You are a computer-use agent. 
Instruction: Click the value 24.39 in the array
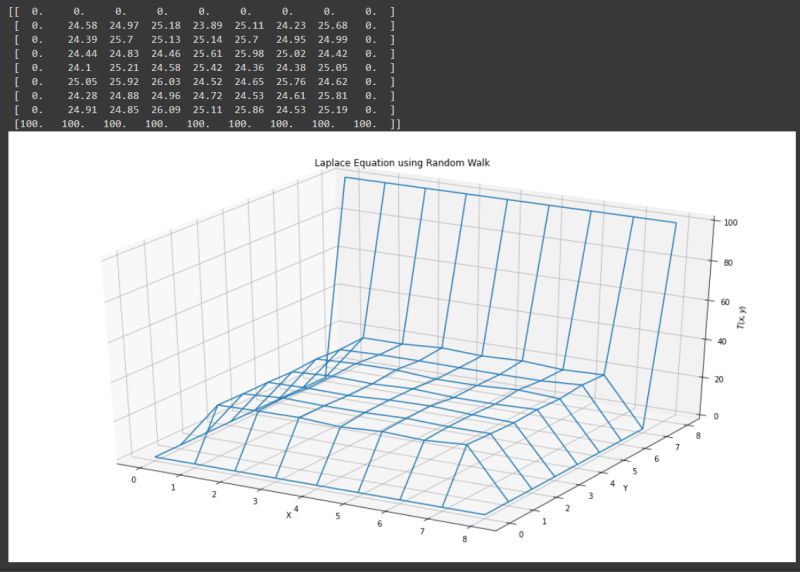coord(82,39)
